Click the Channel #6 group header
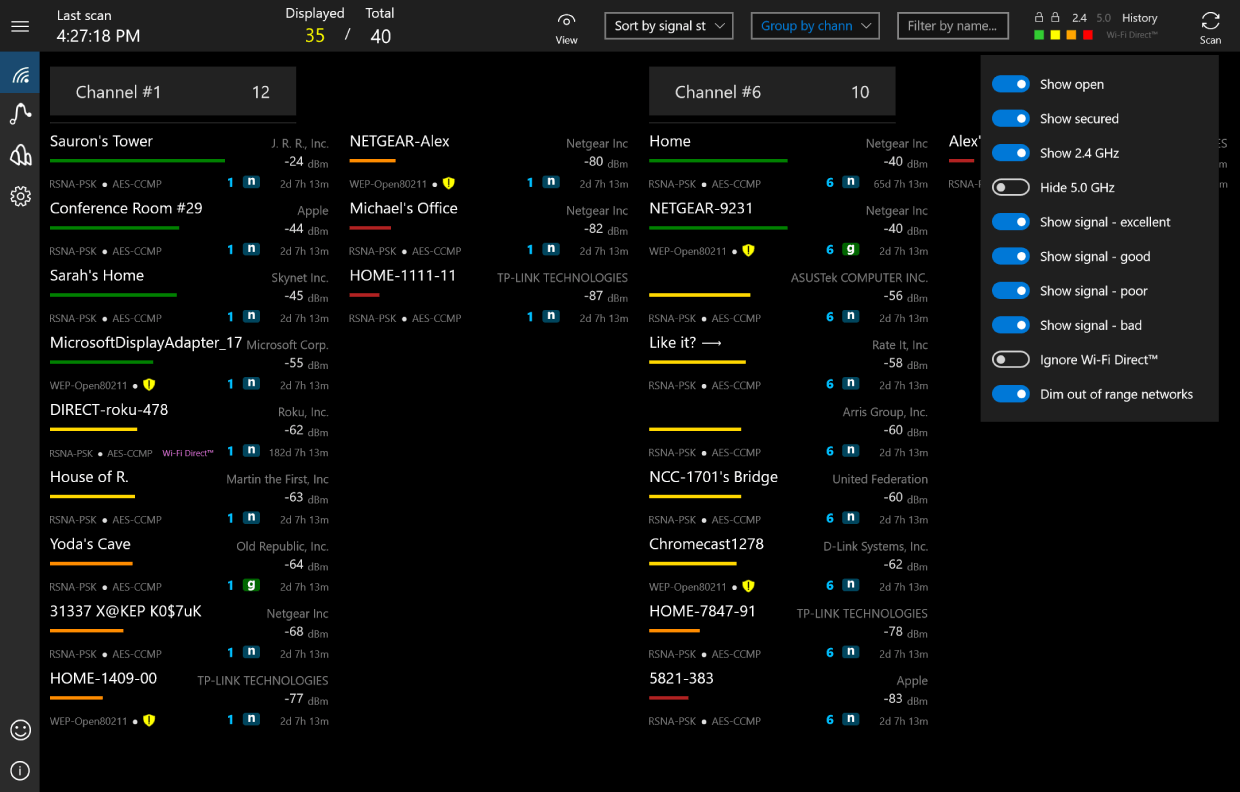1240x792 pixels. 772,91
